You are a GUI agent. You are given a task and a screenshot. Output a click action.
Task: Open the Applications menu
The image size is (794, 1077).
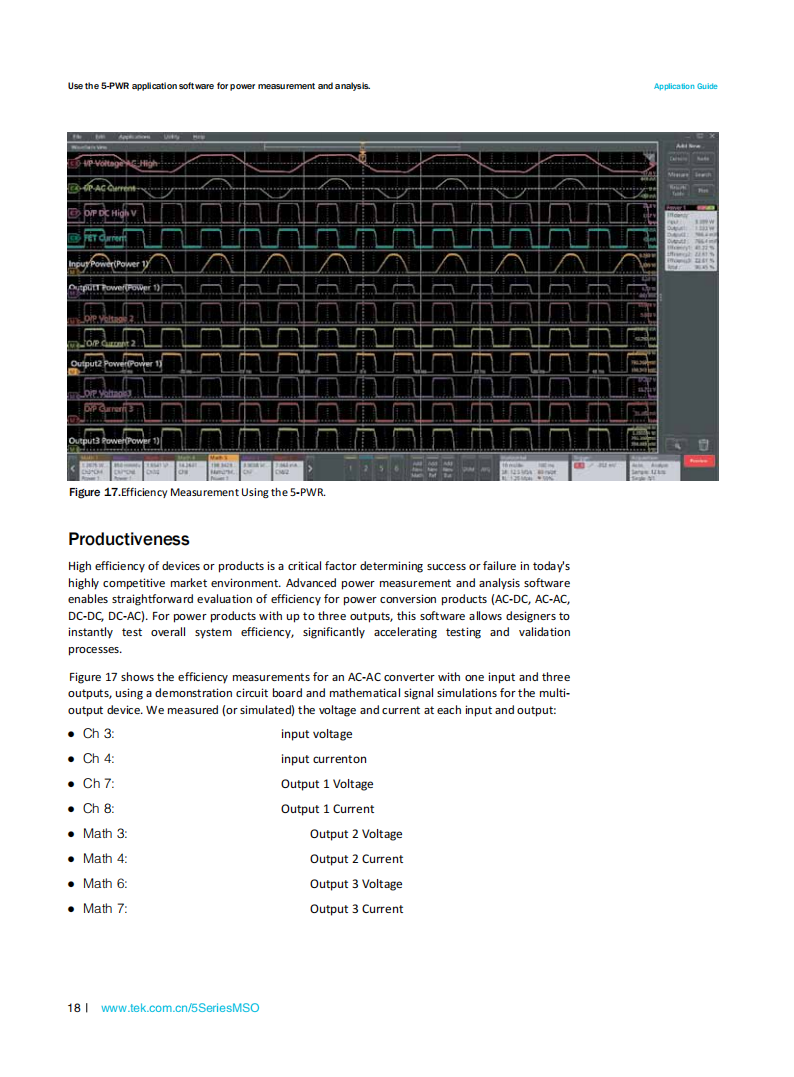(134, 137)
